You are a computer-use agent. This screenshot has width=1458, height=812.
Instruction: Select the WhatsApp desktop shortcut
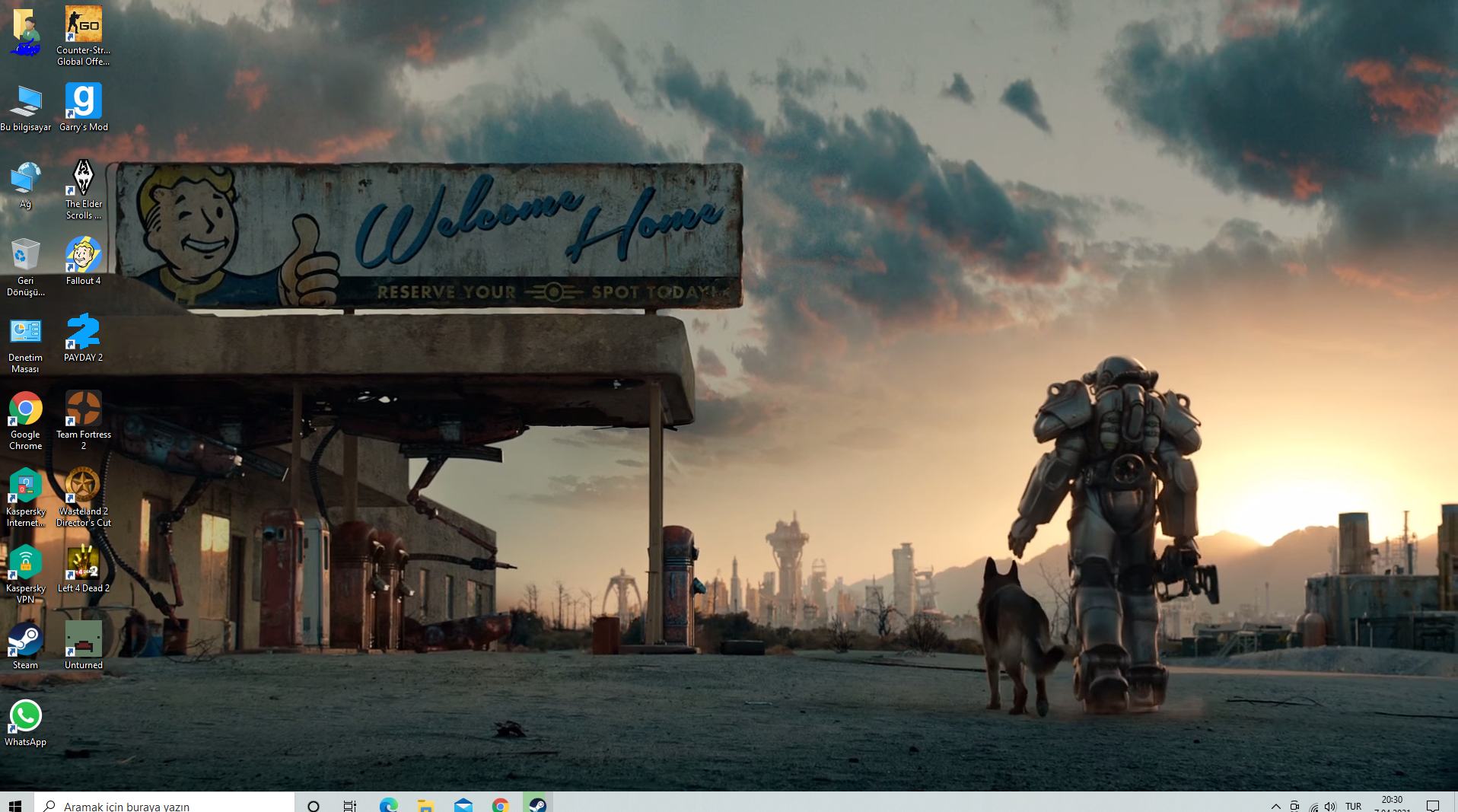26,723
